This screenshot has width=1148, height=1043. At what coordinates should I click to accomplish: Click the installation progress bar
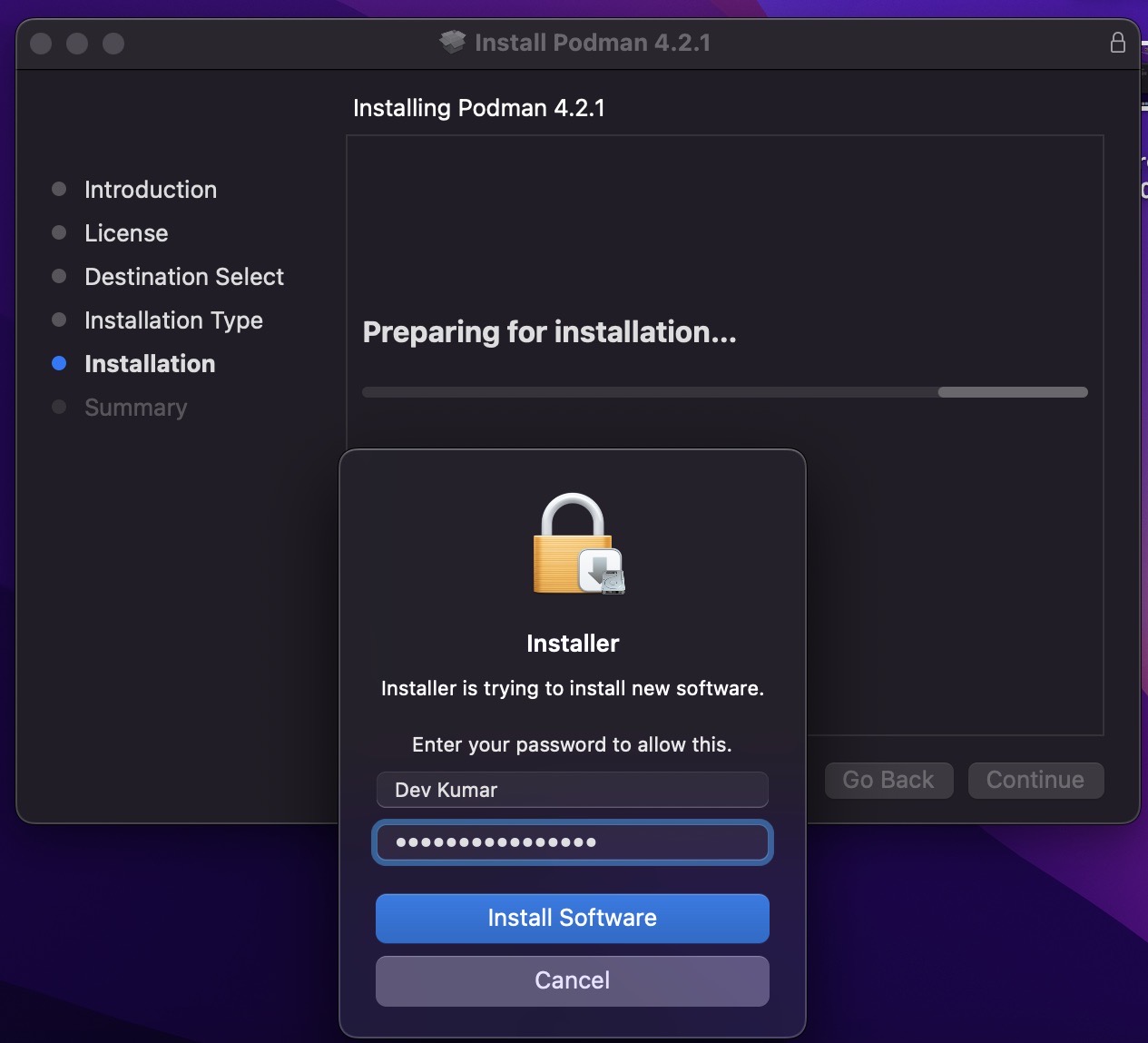coord(724,392)
